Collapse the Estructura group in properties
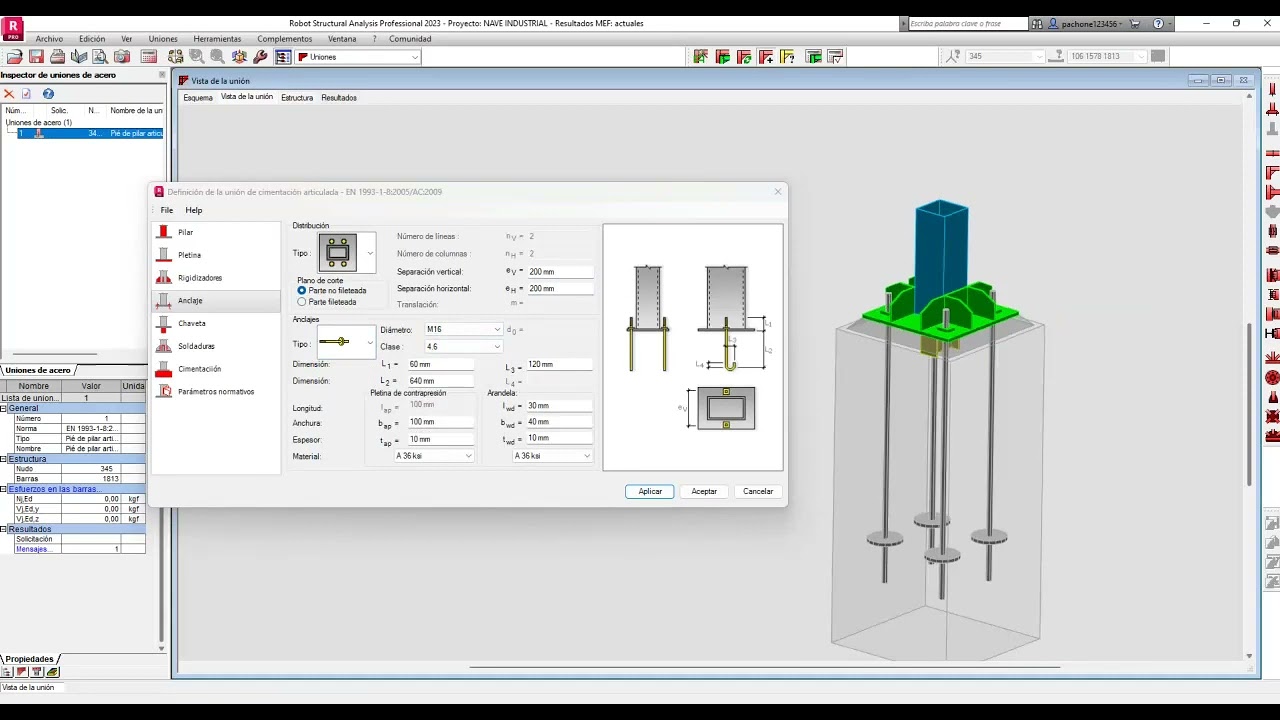This screenshot has height=720, width=1280. (x=4, y=459)
